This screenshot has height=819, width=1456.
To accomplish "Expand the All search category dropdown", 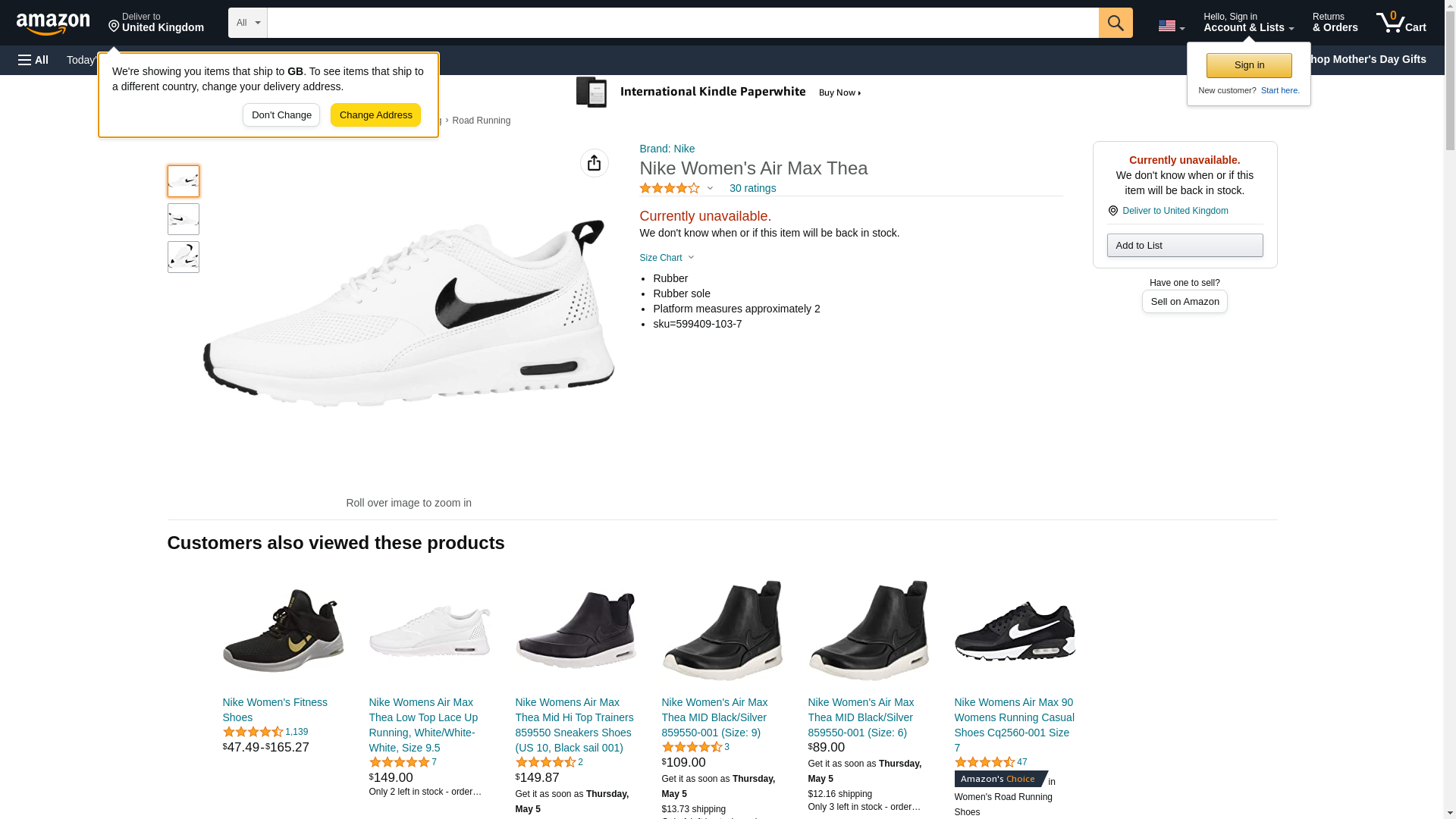I will click(247, 23).
